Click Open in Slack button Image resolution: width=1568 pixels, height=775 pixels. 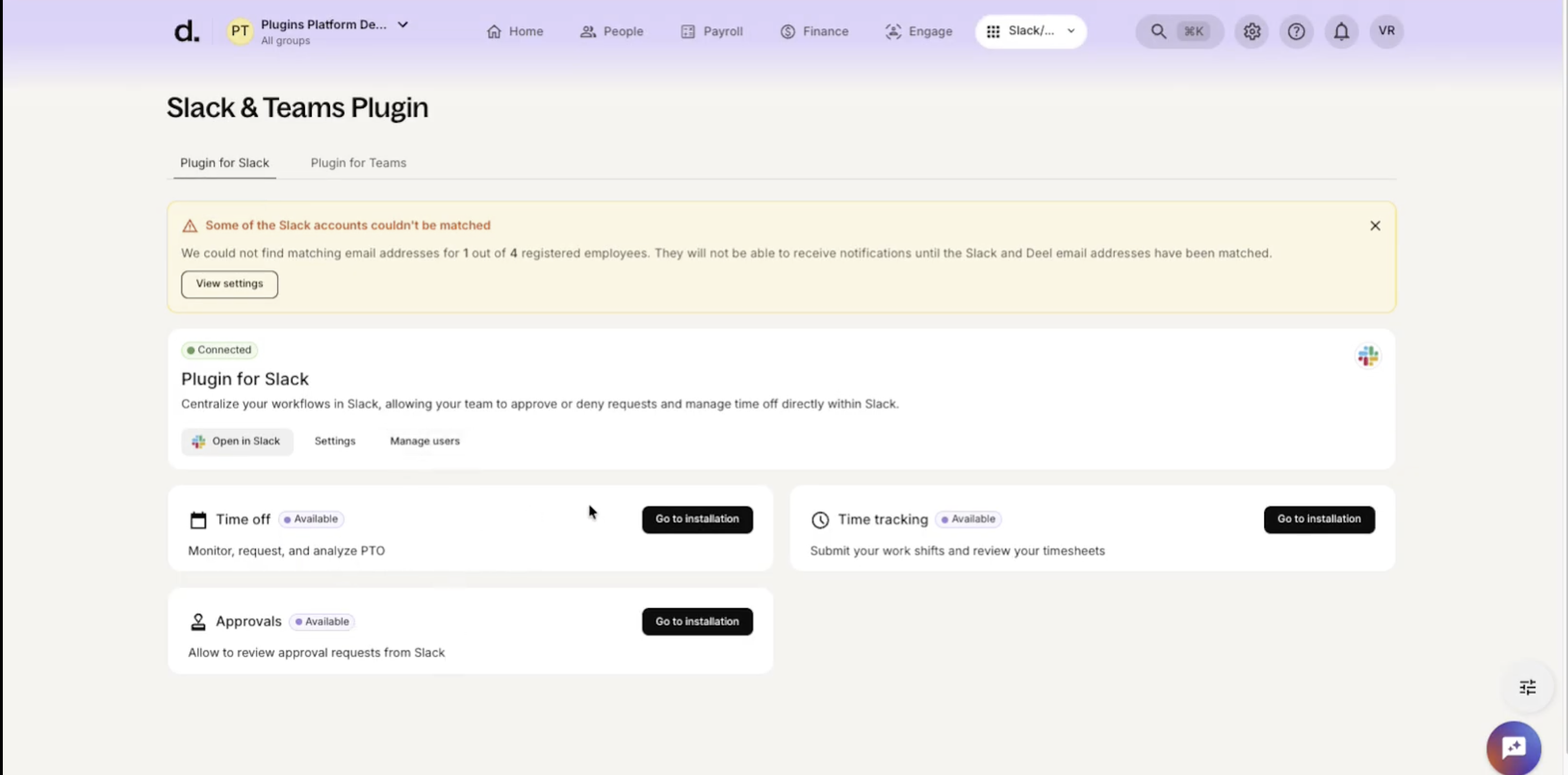pos(236,442)
